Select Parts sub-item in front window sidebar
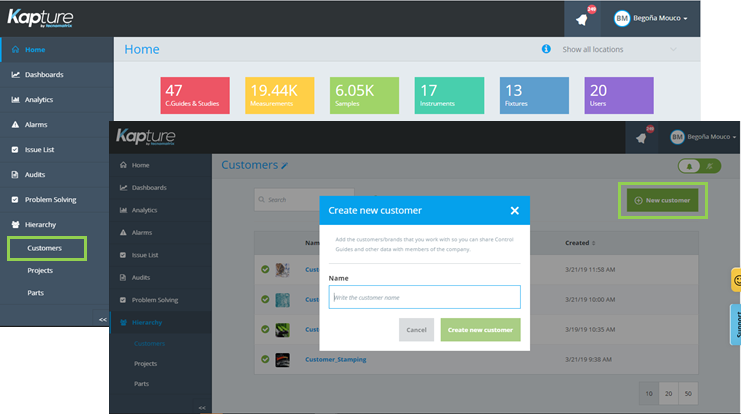Image resolution: width=741 pixels, height=414 pixels. click(141, 384)
